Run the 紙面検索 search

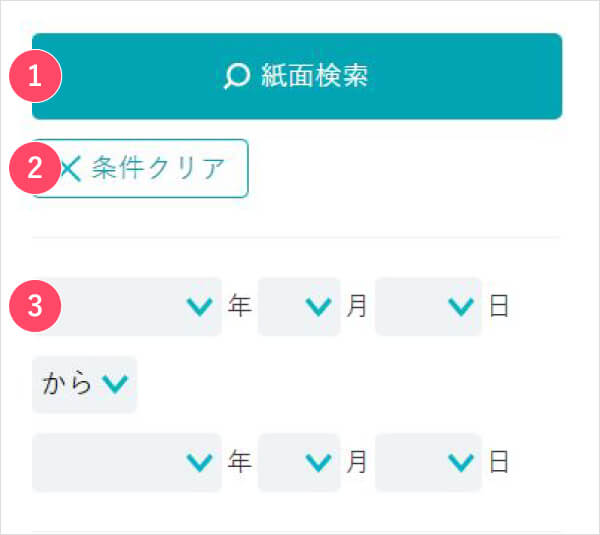297,76
